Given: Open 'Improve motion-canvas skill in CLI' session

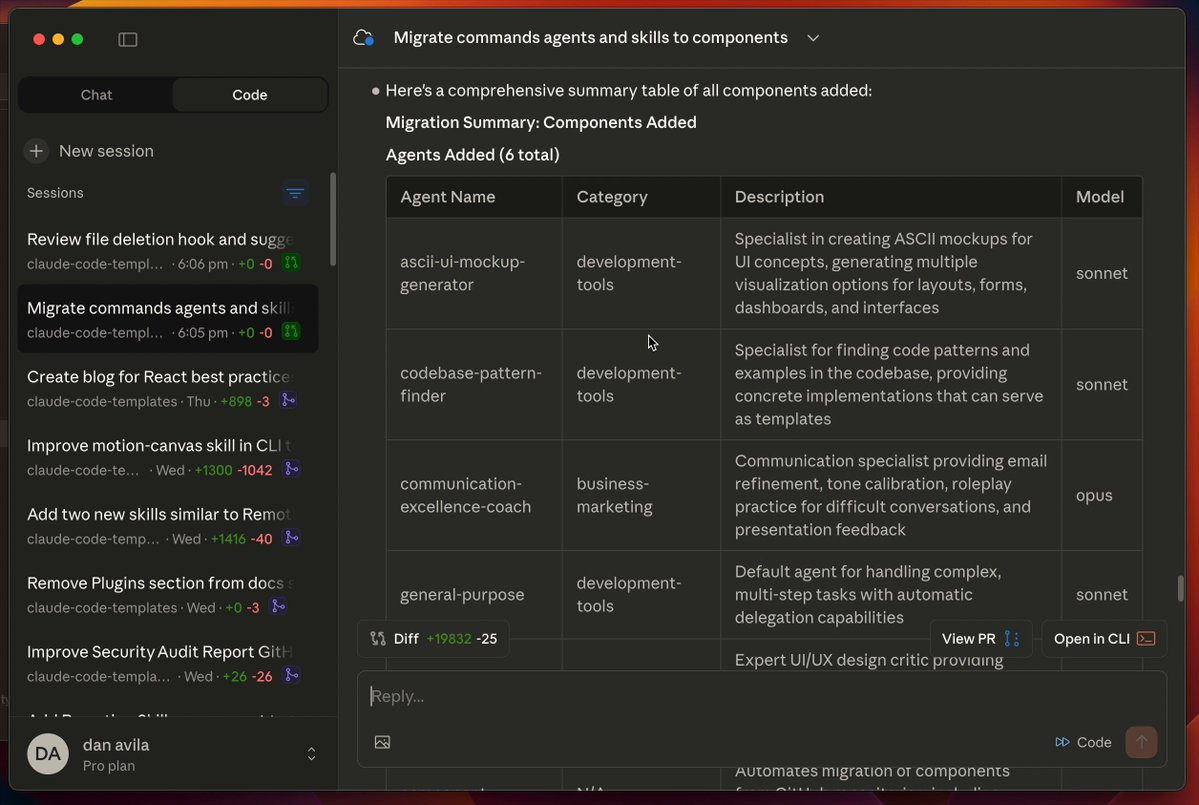Looking at the screenshot, I should pyautogui.click(x=167, y=456).
